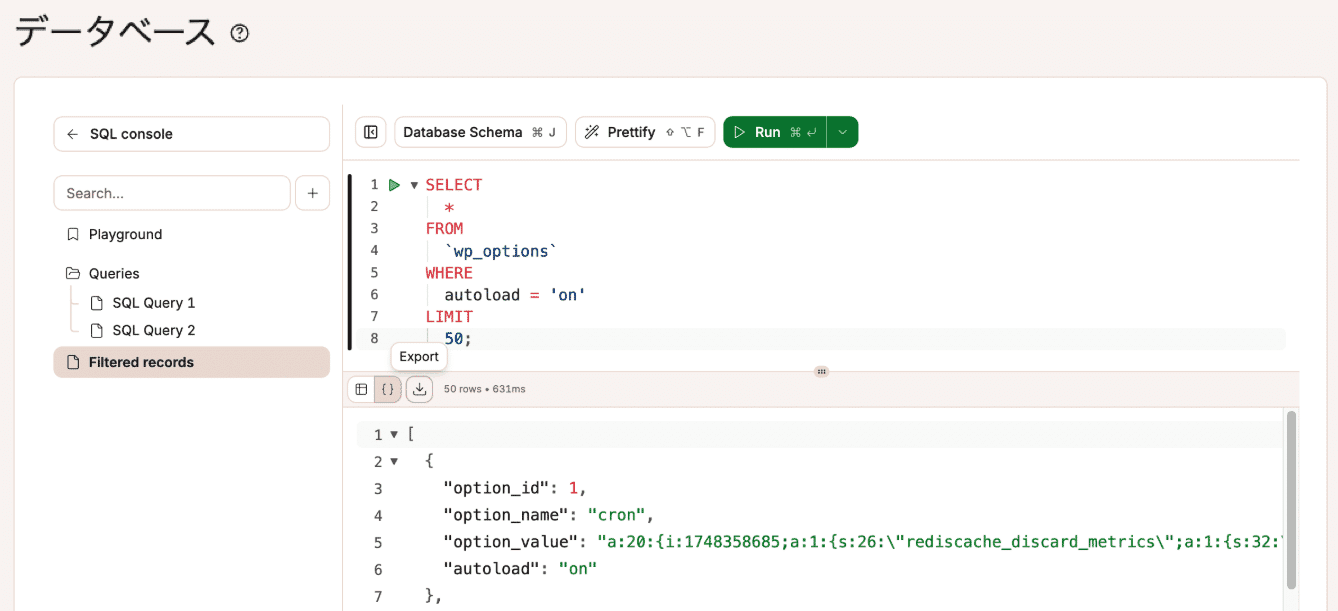Collapse the SELECT statement fold arrow

[x=414, y=185]
